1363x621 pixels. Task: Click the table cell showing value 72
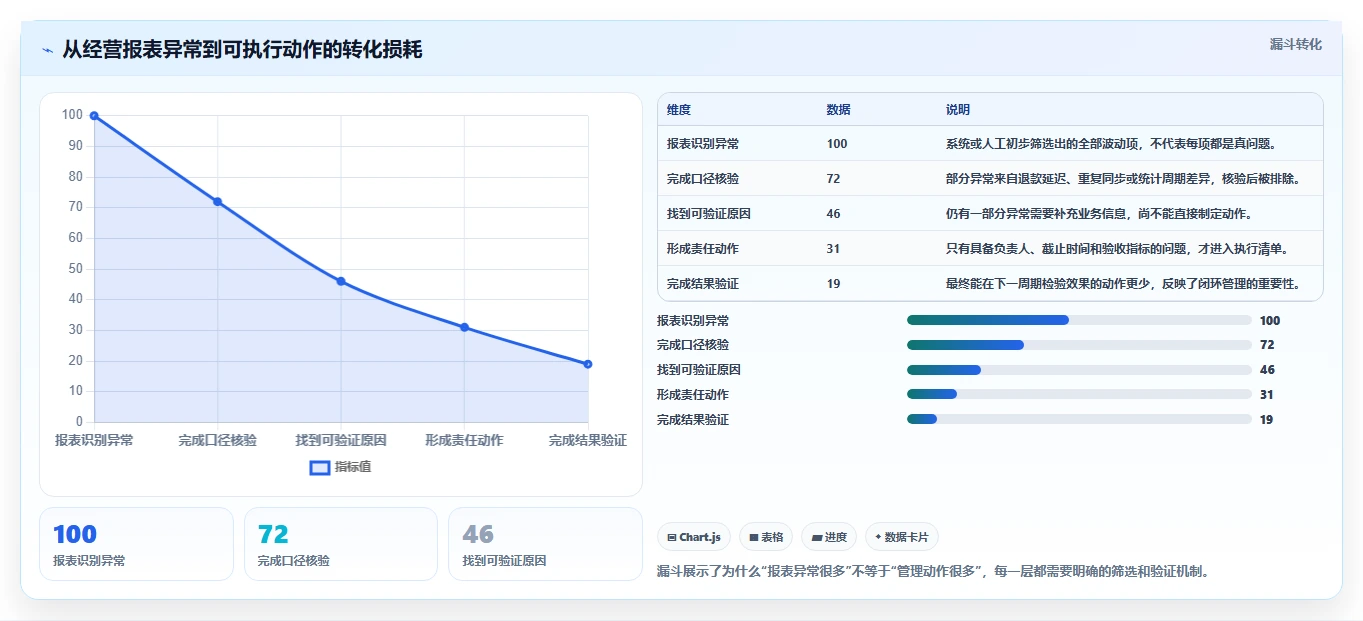[x=834, y=179]
